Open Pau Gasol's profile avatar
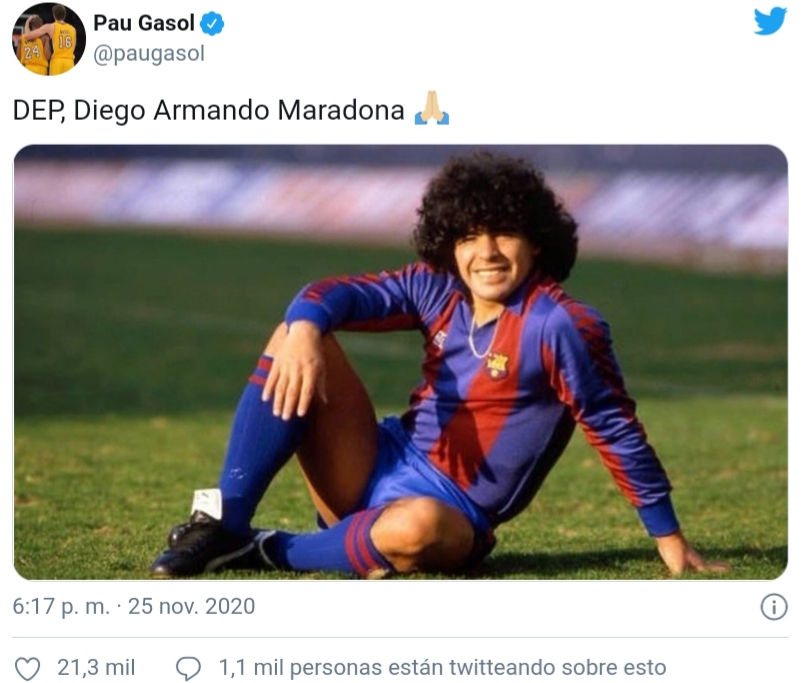 tap(49, 39)
